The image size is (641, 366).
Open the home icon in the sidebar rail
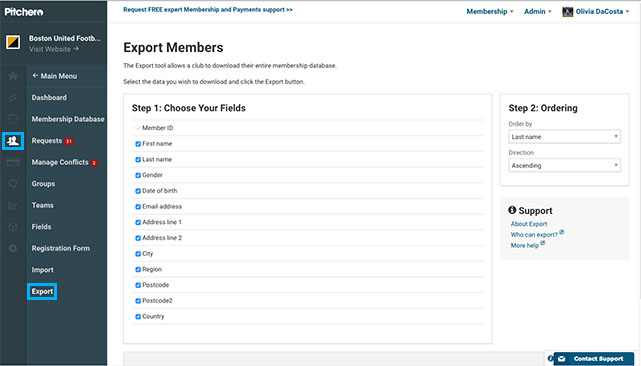coord(13,76)
